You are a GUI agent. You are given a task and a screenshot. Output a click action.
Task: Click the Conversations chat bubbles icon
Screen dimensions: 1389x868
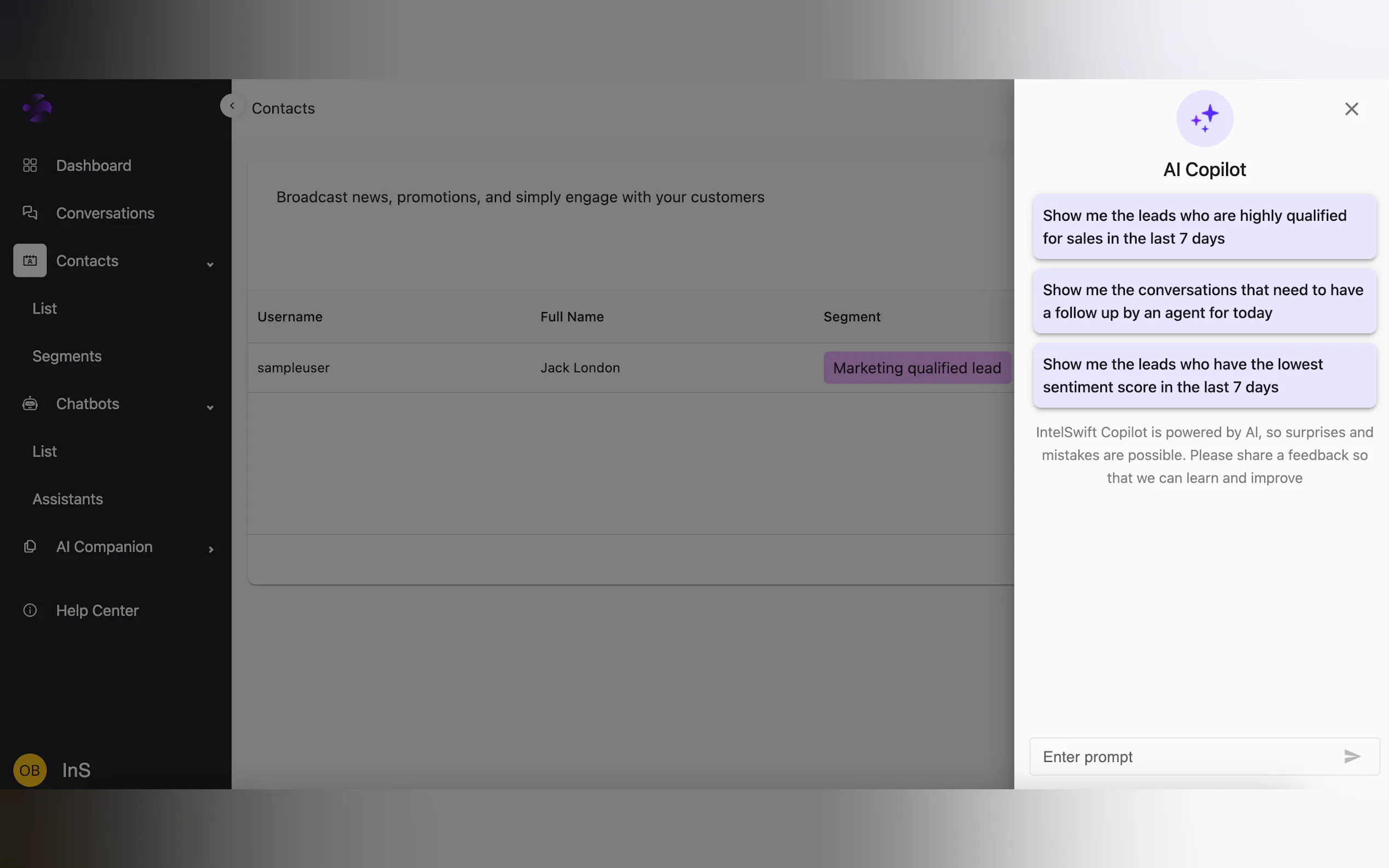pos(30,213)
